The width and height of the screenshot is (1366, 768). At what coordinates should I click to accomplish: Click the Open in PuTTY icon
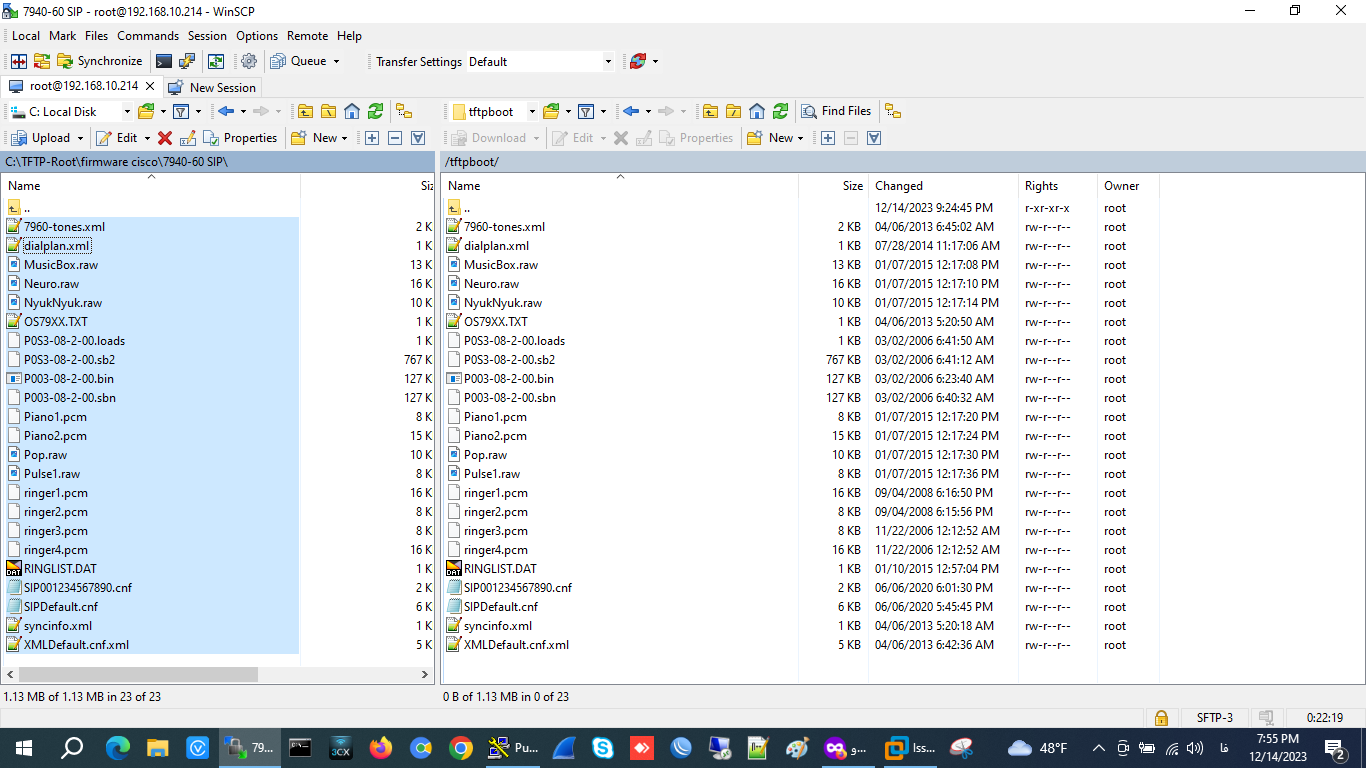(187, 61)
